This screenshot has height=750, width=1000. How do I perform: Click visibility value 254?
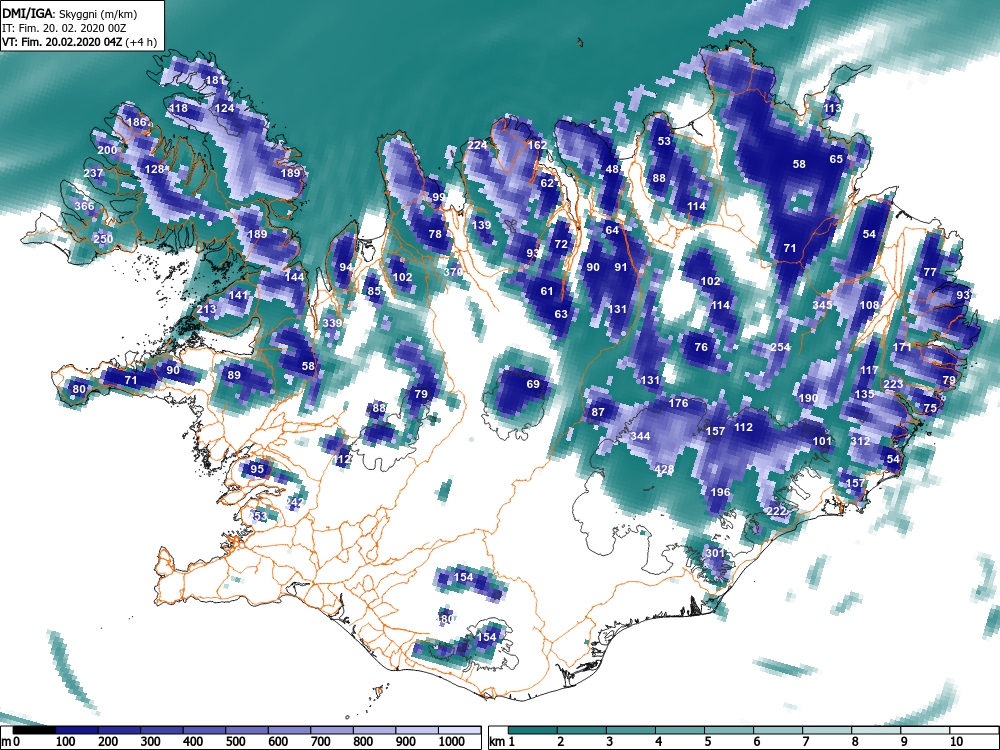point(780,347)
